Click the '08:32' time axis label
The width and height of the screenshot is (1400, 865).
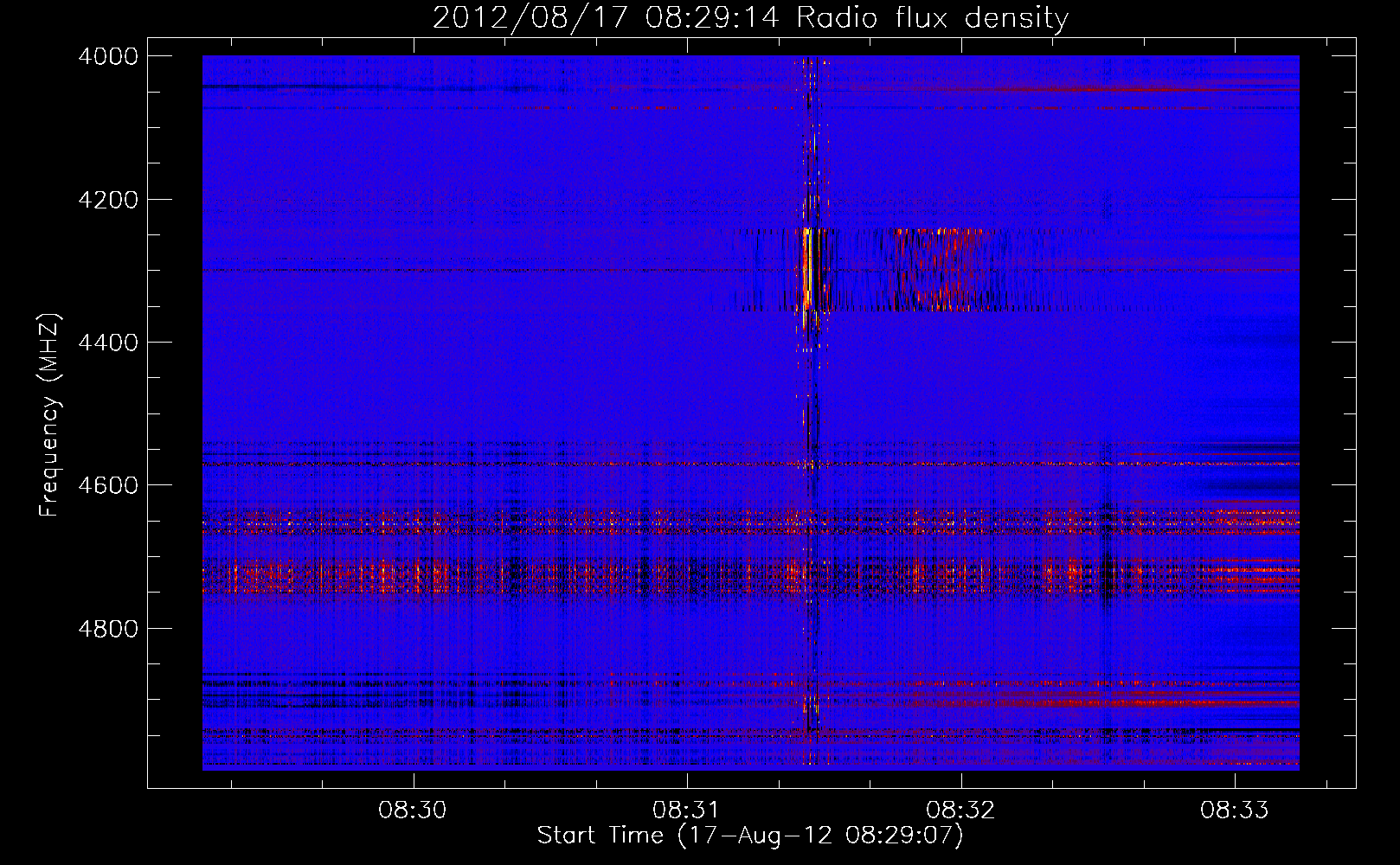click(x=960, y=811)
